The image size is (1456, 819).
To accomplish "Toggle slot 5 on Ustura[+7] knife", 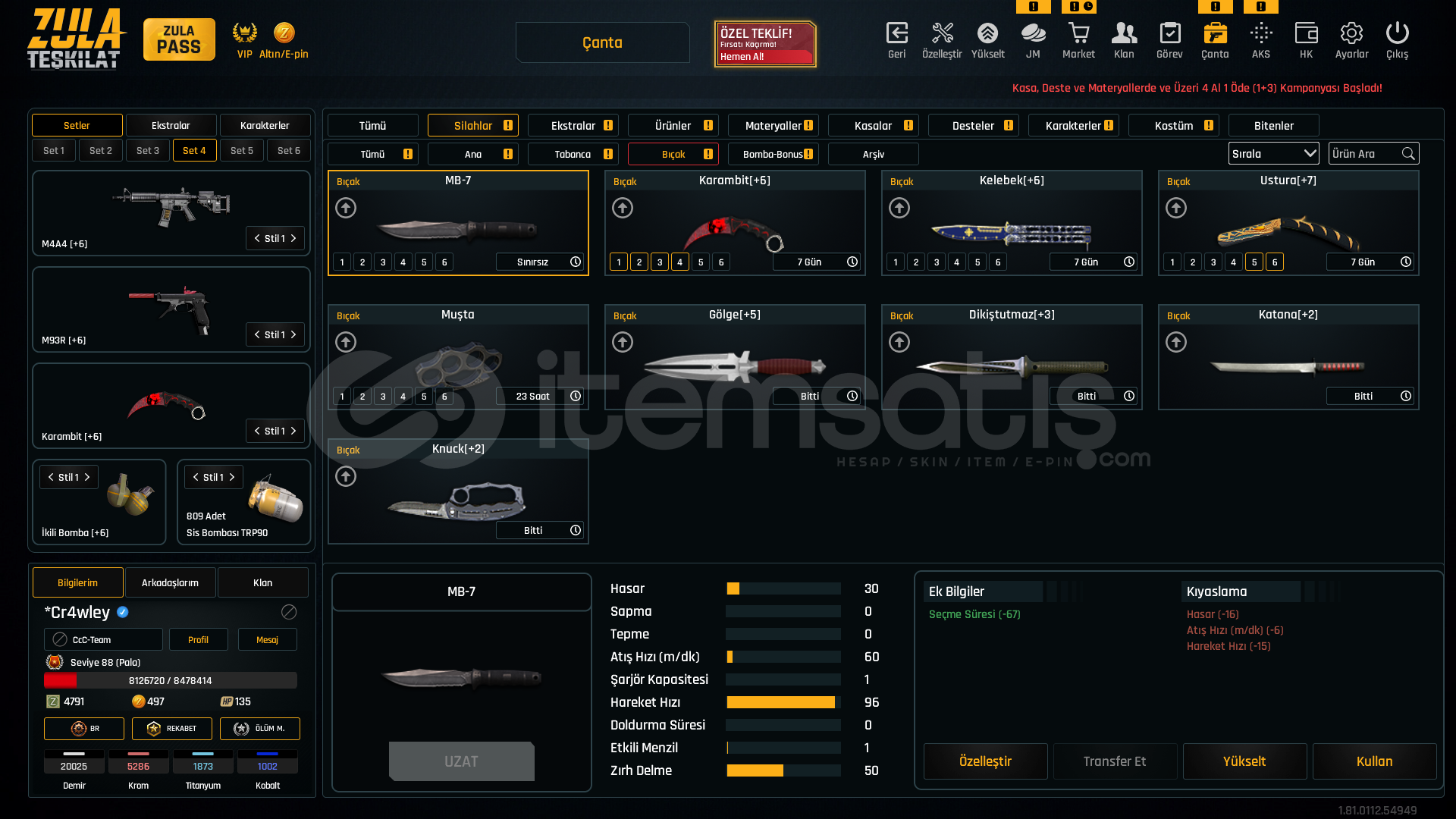I will (1254, 262).
